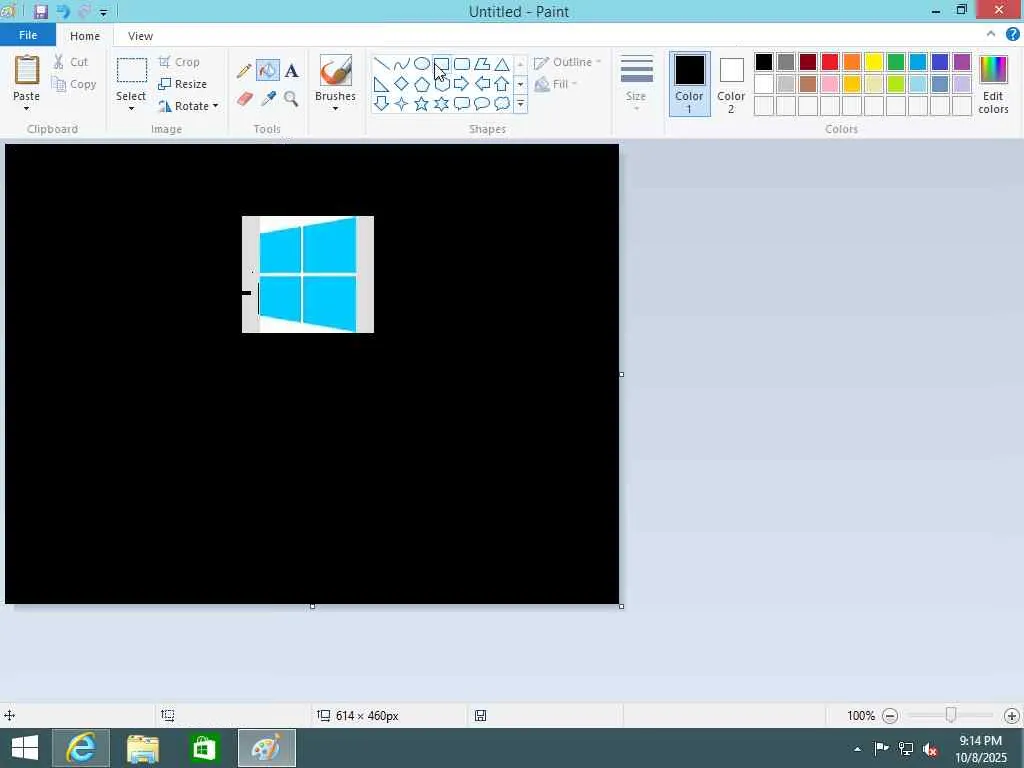Choose the Right arrow shape
The image size is (1024, 768).
tap(462, 84)
